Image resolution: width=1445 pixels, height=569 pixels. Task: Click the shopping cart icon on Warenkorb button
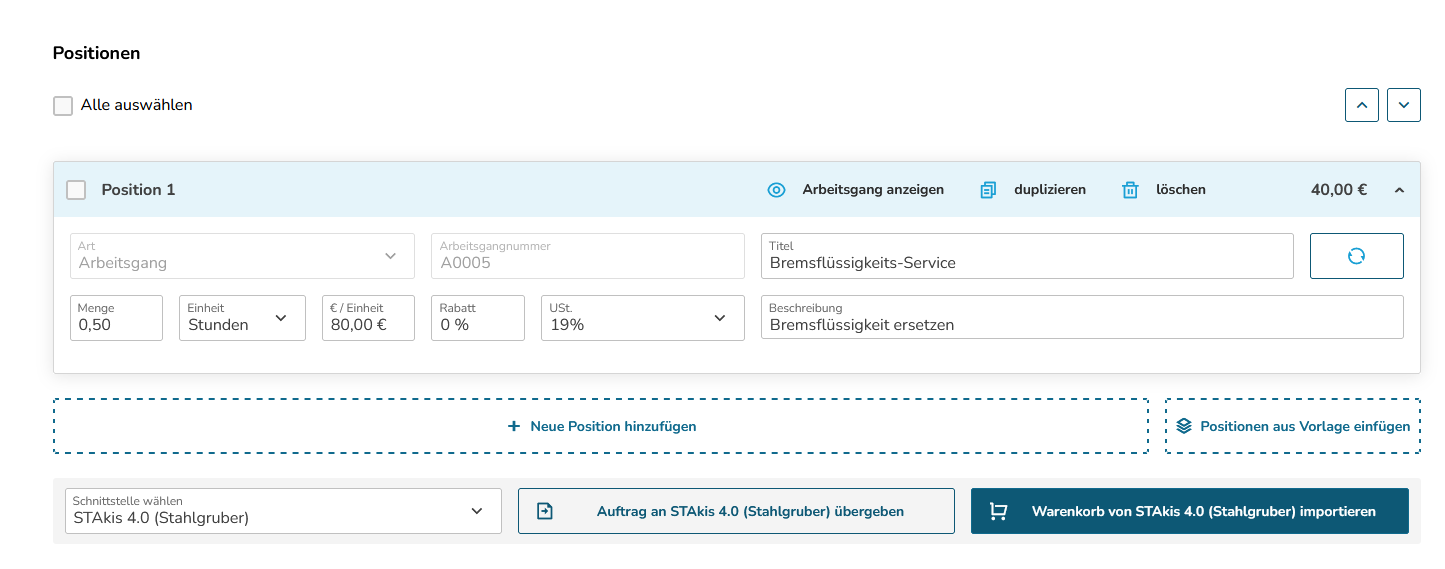(x=998, y=511)
